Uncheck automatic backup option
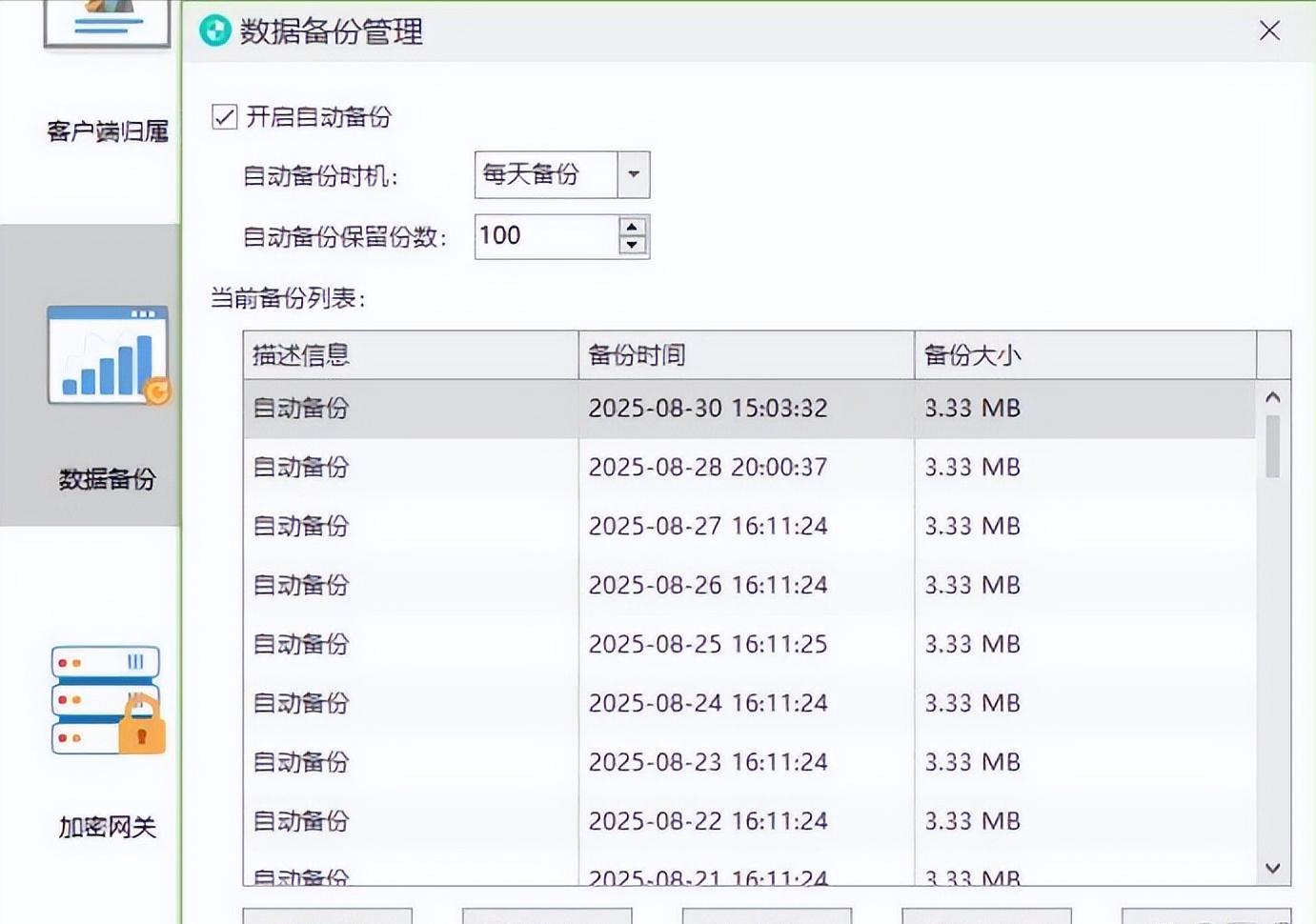The height and width of the screenshot is (924, 1316). [223, 116]
